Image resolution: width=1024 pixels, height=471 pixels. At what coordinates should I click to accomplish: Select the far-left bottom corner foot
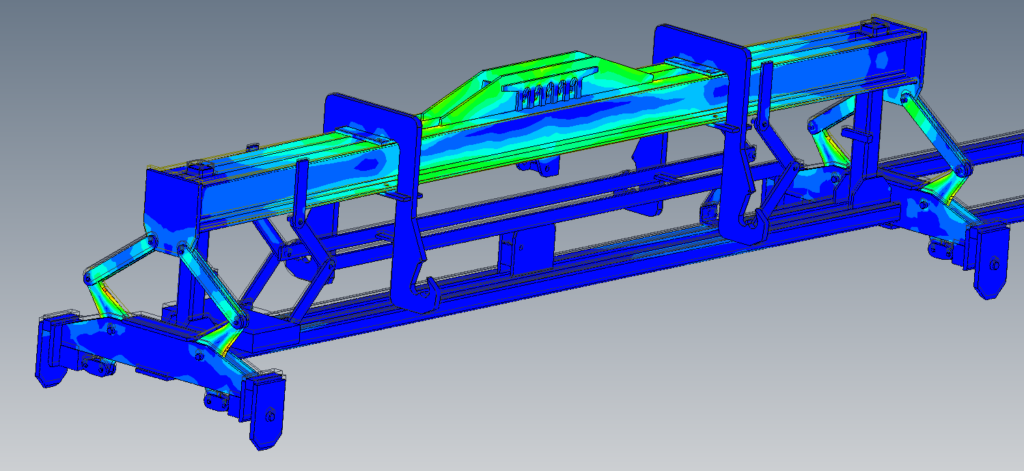point(50,350)
